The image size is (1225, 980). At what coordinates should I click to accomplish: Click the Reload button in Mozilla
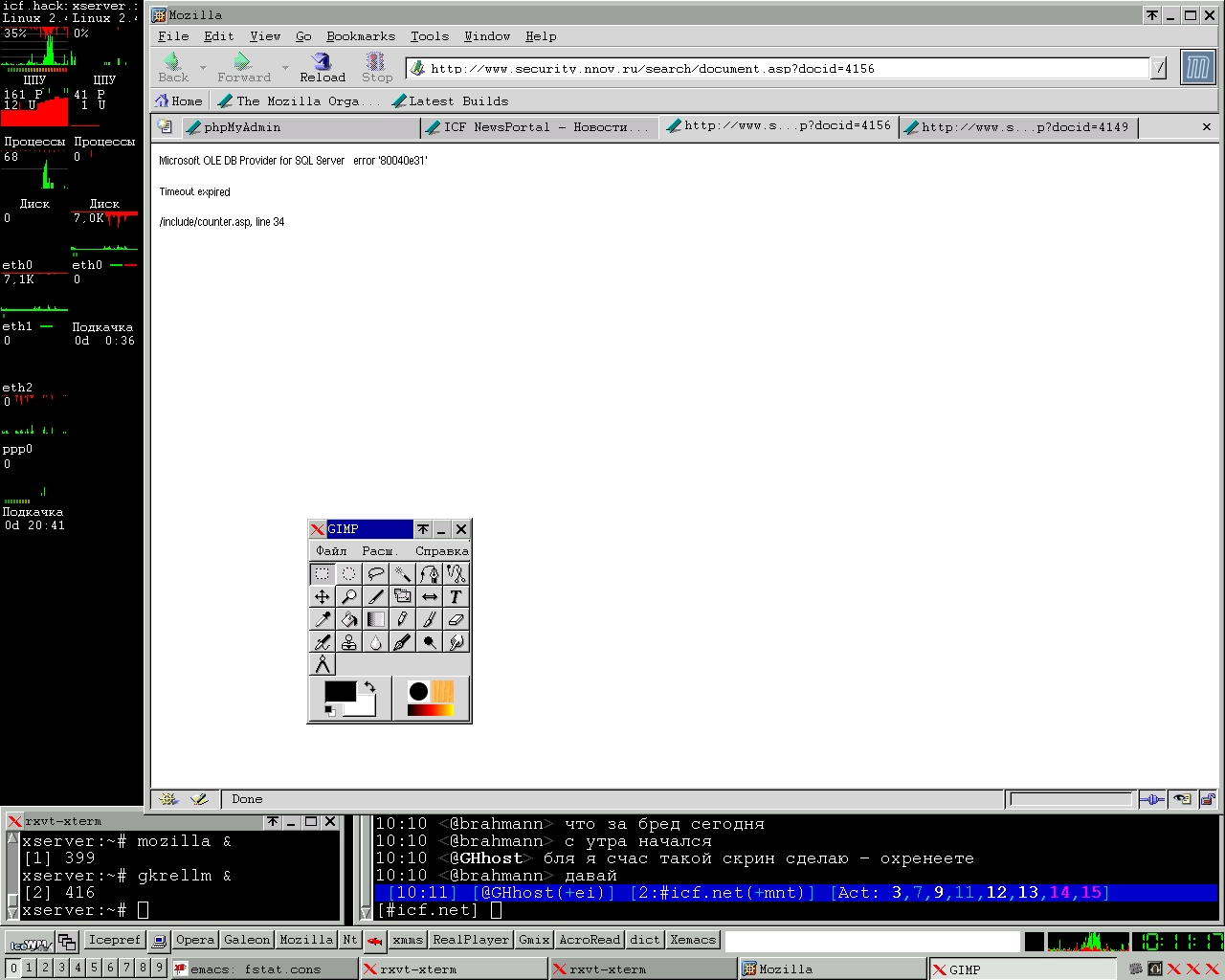(323, 68)
